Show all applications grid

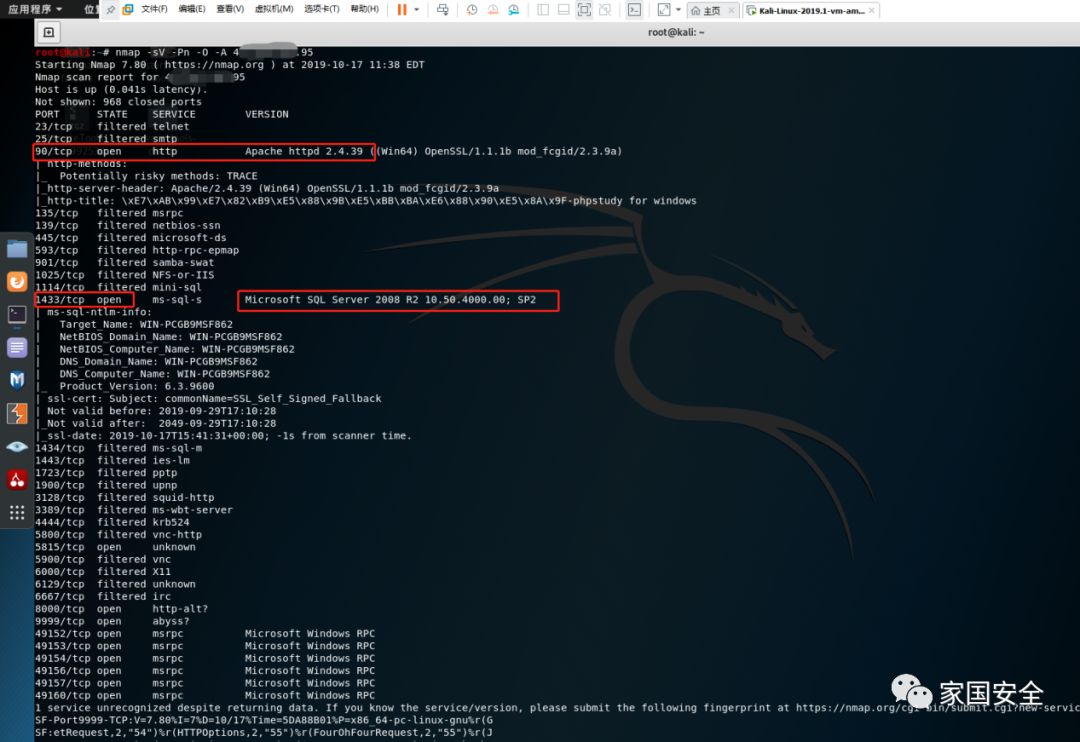[17, 512]
